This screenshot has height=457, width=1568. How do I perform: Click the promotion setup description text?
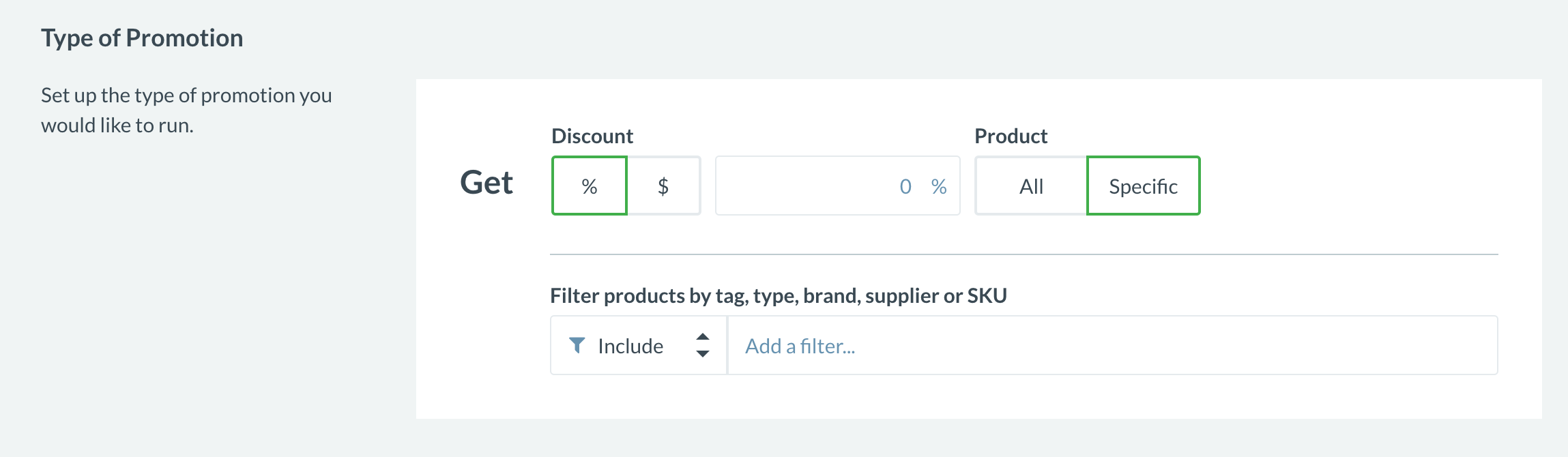[186, 110]
